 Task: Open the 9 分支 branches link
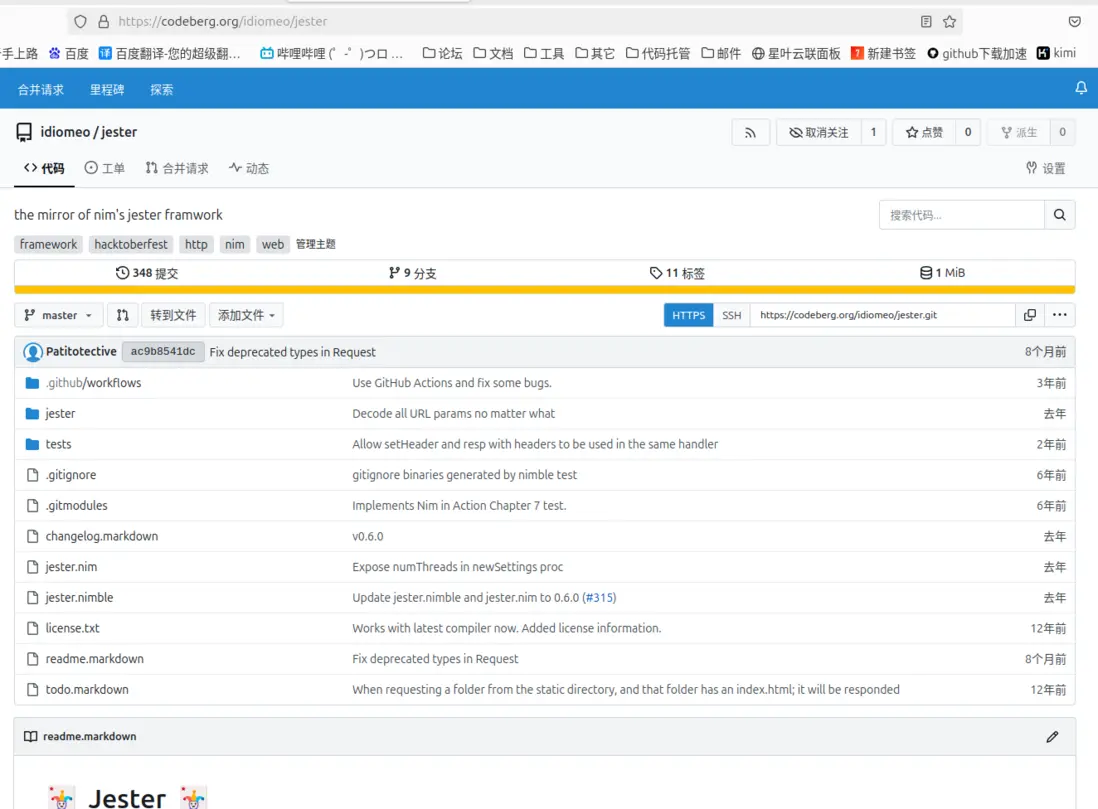point(412,273)
